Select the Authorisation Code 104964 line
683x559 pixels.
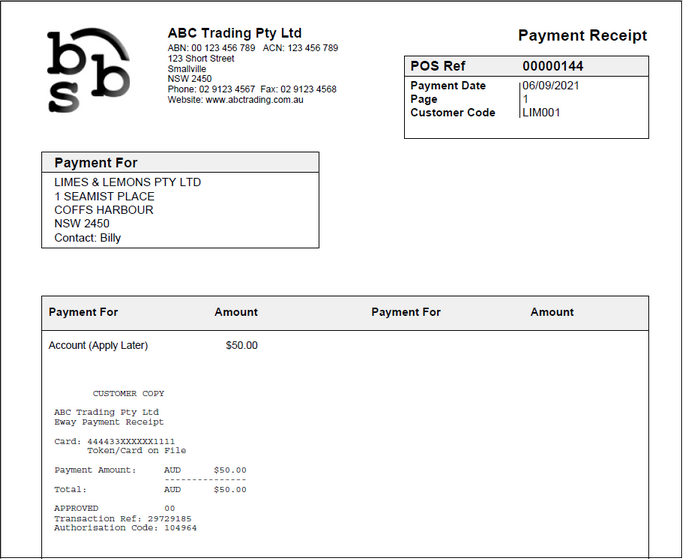coord(125,528)
